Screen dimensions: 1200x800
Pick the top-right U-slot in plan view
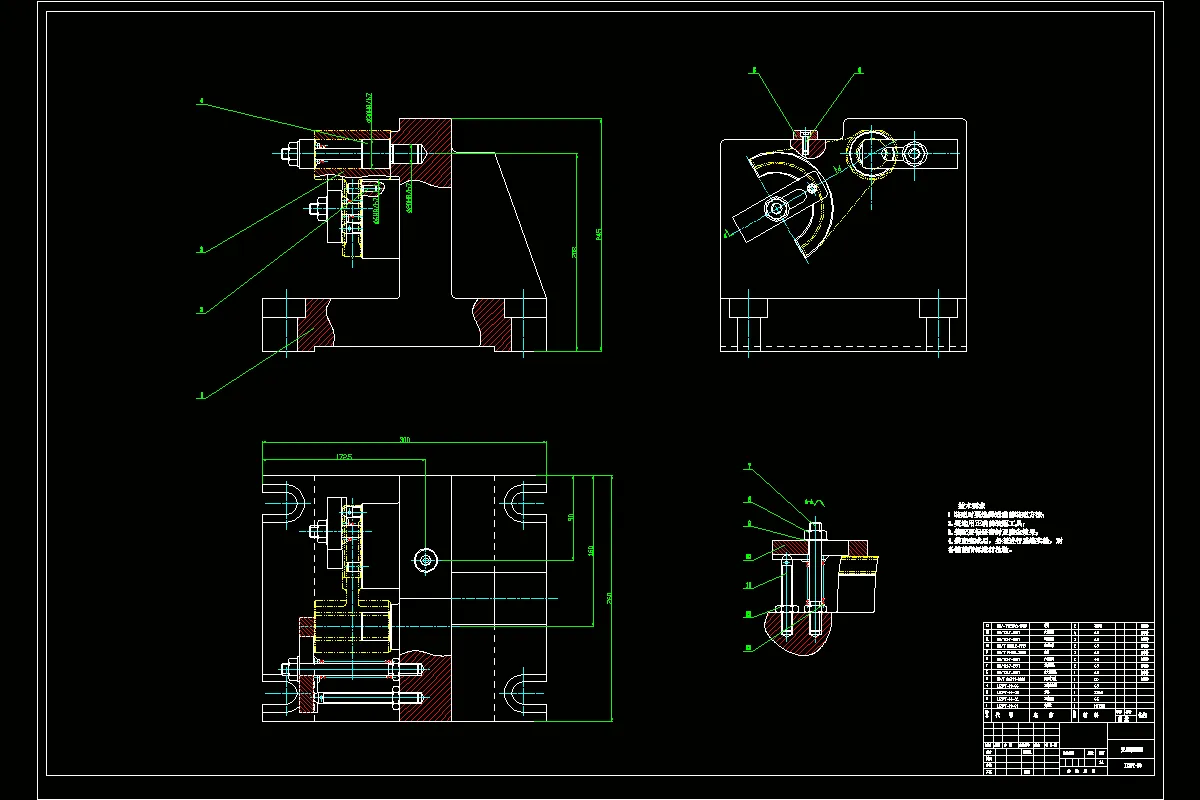[x=526, y=501]
